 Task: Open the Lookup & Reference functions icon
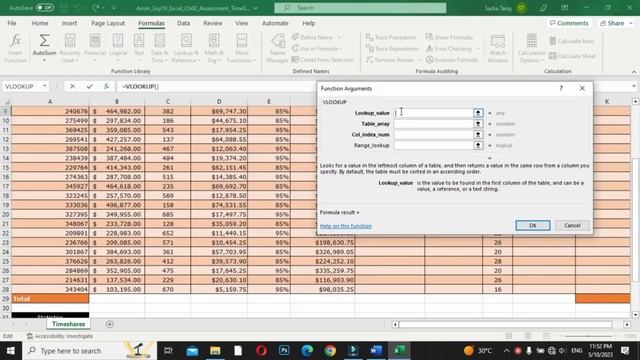click(186, 41)
